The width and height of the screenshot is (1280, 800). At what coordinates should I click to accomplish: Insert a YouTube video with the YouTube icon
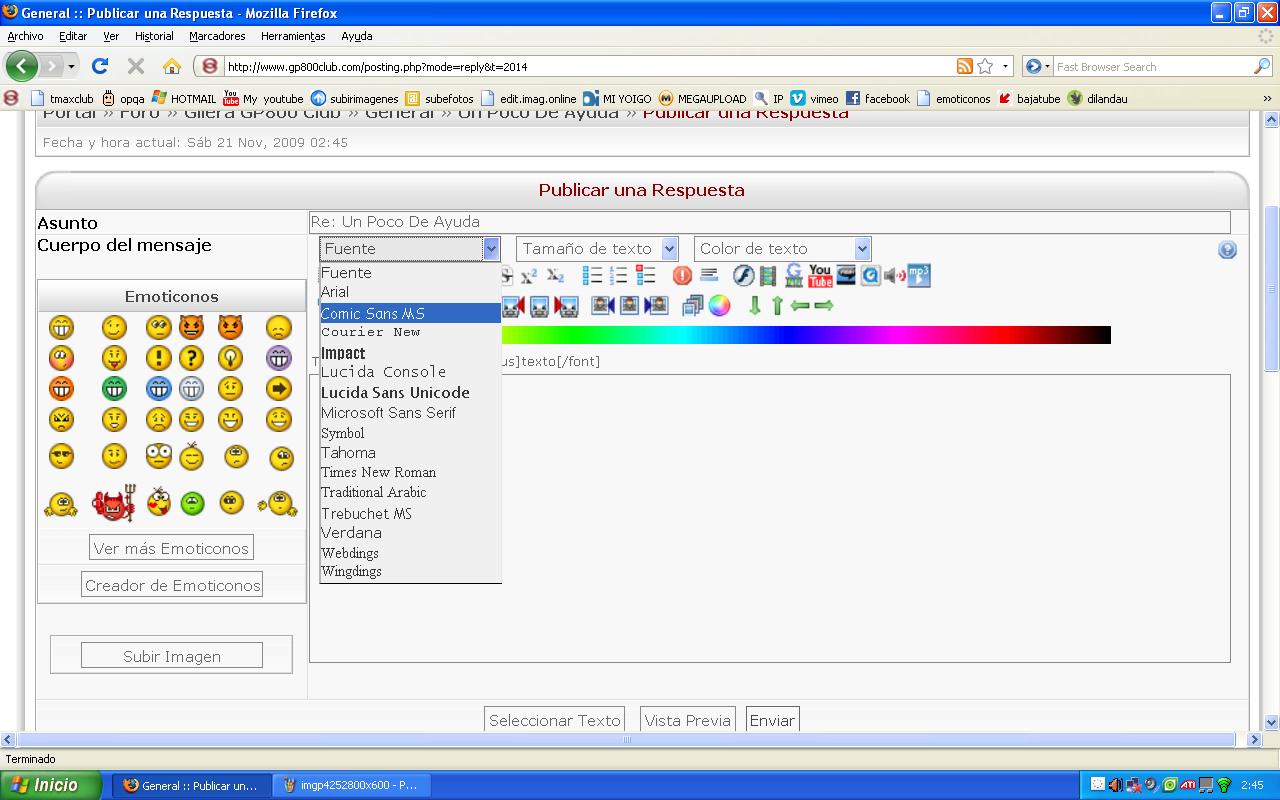click(820, 276)
